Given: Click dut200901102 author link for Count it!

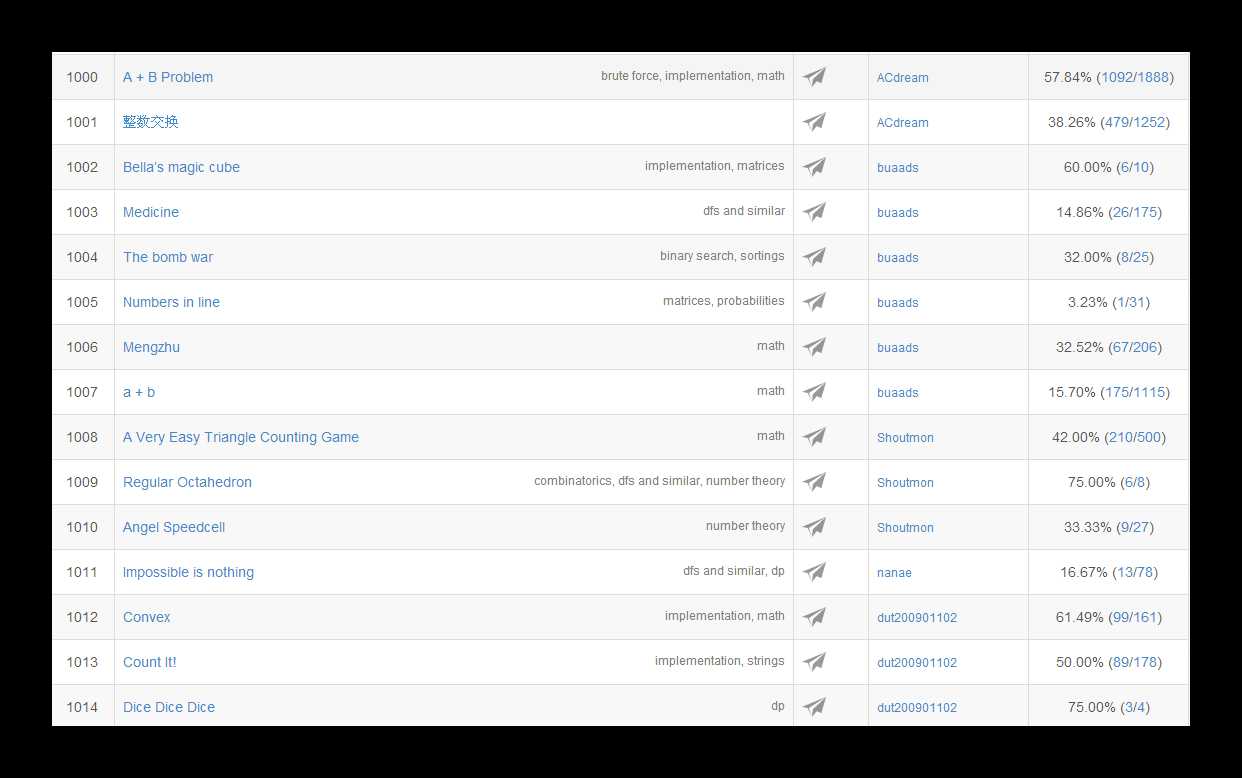Looking at the screenshot, I should click(916, 663).
